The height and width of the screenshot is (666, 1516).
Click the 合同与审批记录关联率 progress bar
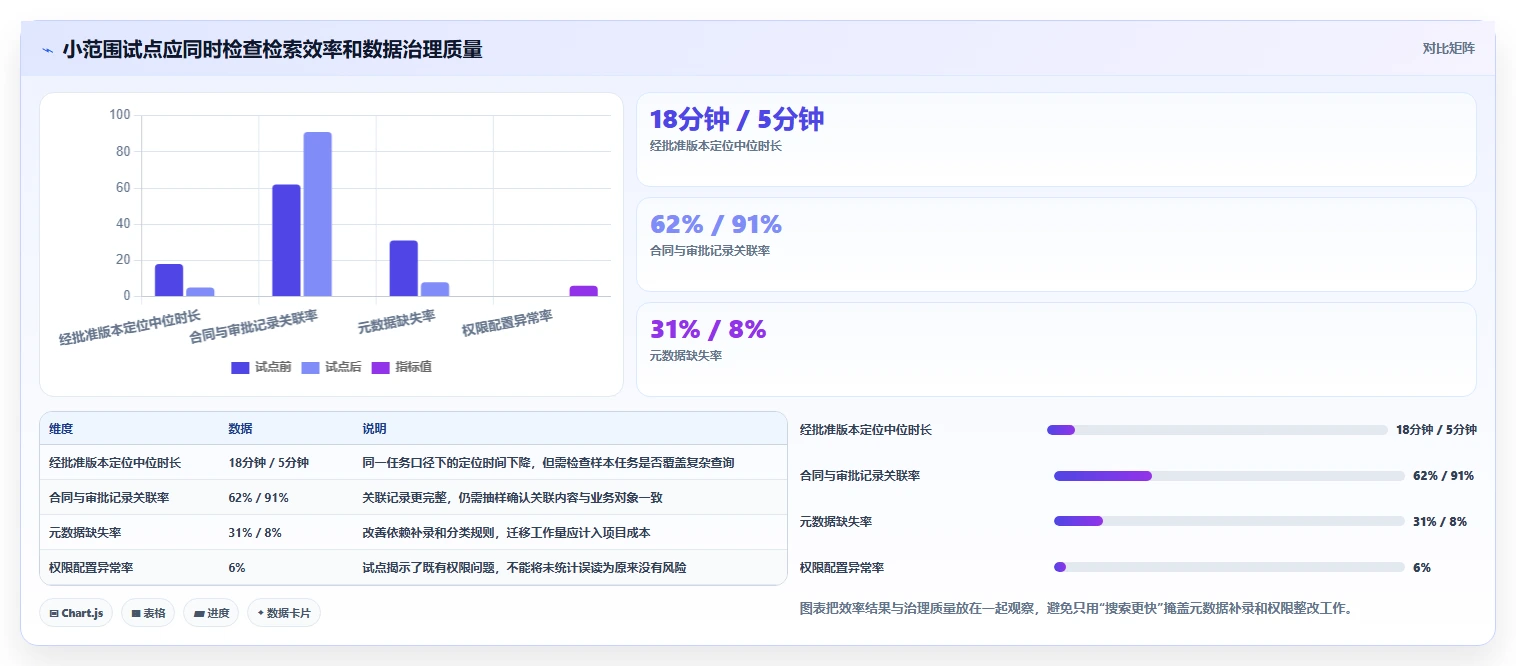coord(1229,476)
